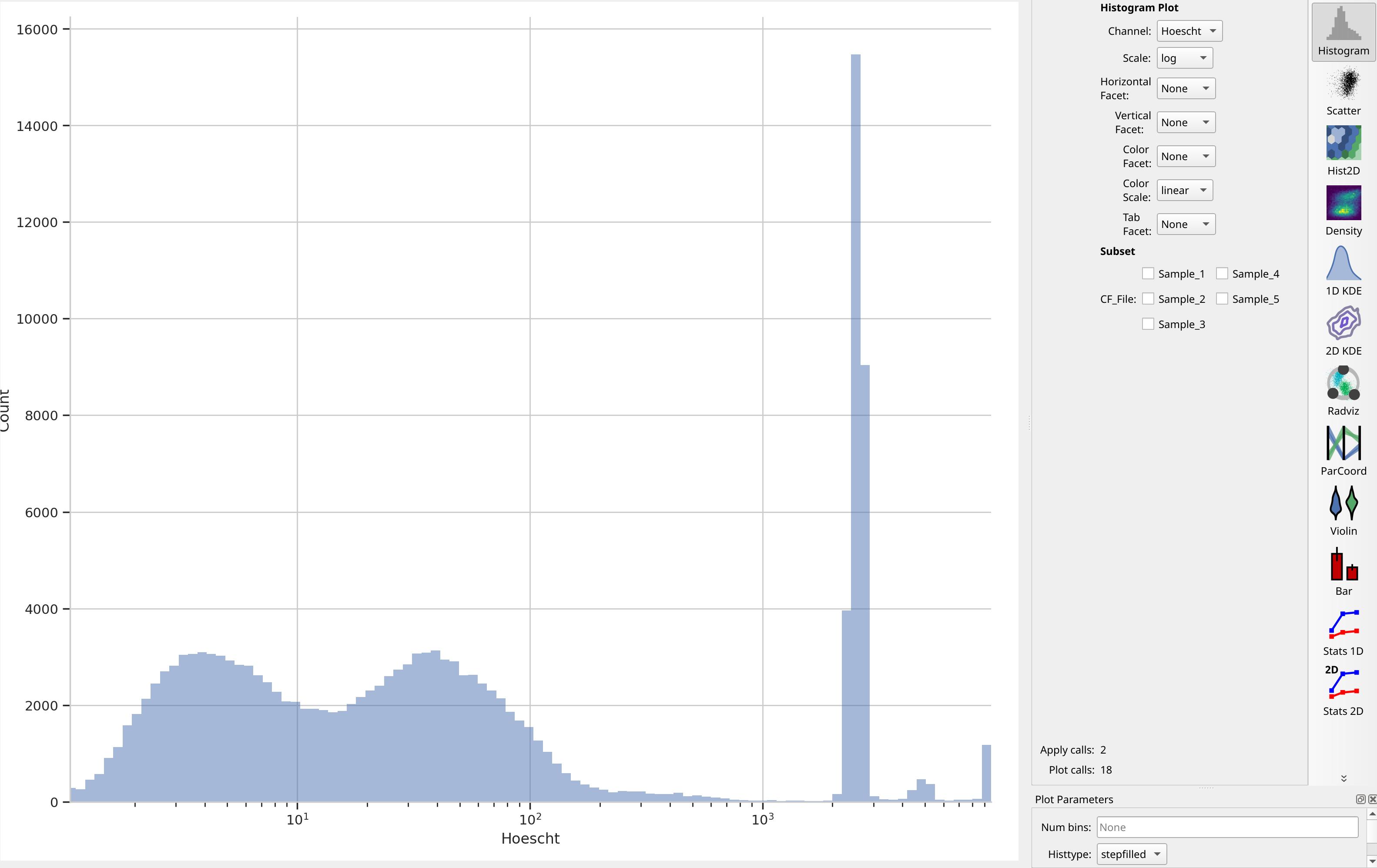Expand the Horizontal Facet dropdown
The height and width of the screenshot is (868, 1377).
1186,88
